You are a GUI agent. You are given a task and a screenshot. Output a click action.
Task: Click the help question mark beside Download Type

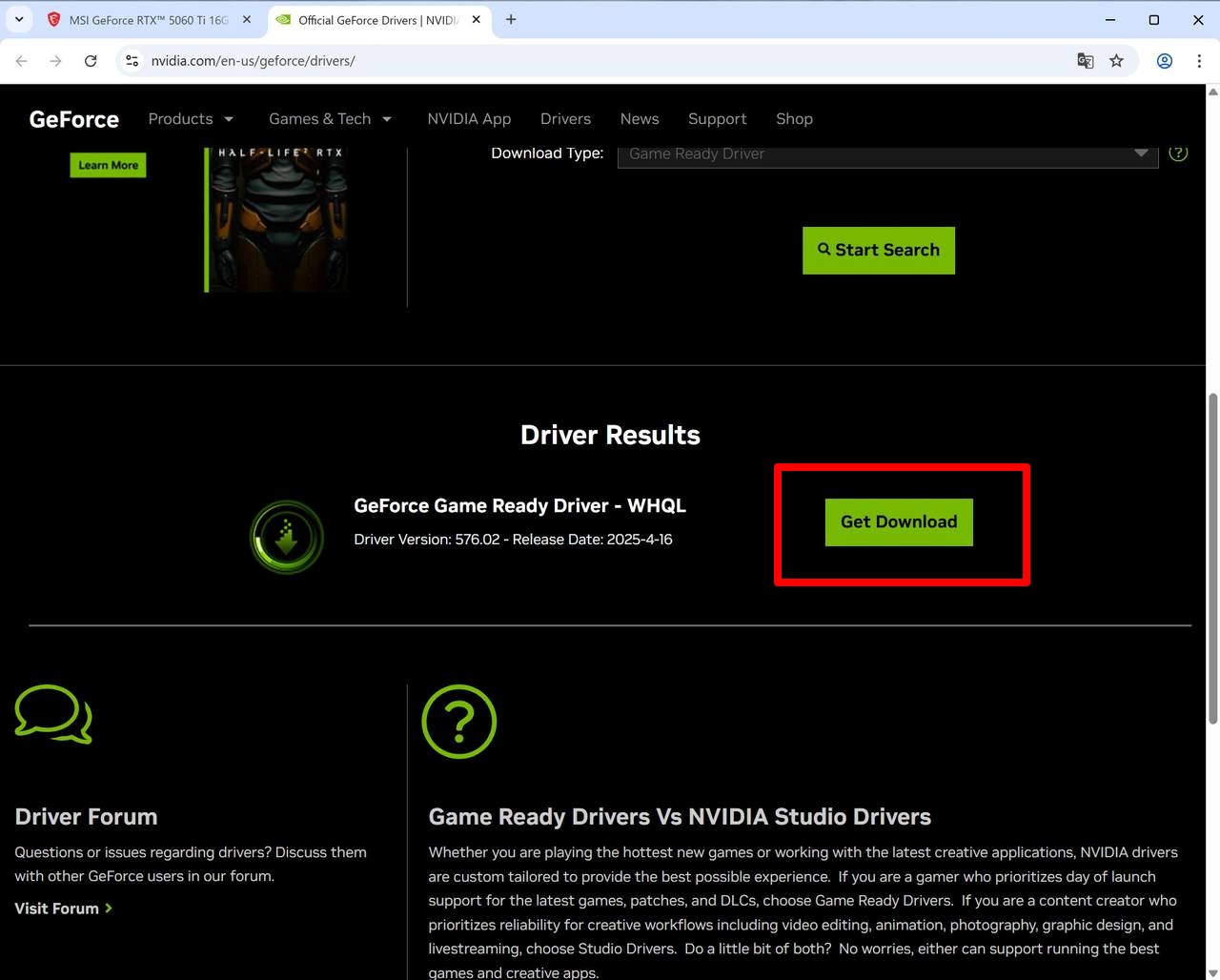1178,153
